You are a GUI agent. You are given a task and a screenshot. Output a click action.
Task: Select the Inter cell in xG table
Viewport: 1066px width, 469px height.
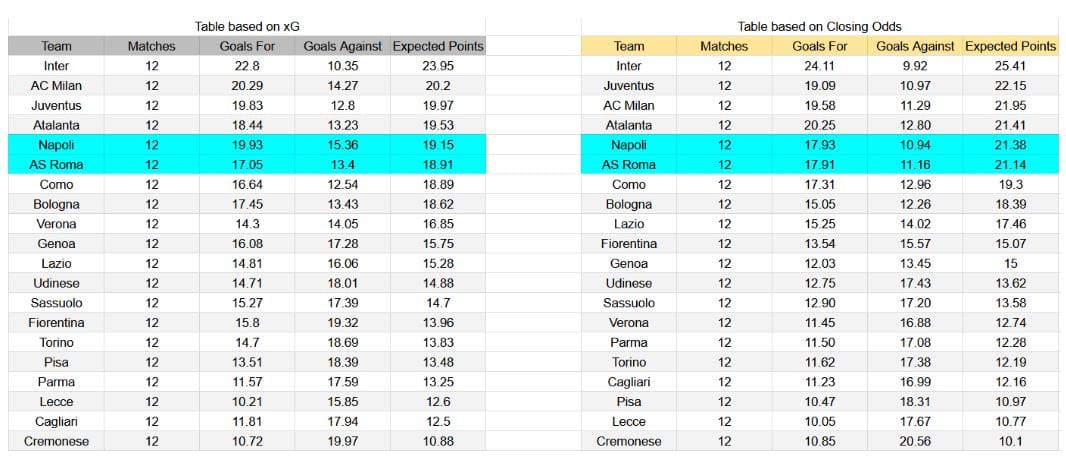tap(56, 66)
